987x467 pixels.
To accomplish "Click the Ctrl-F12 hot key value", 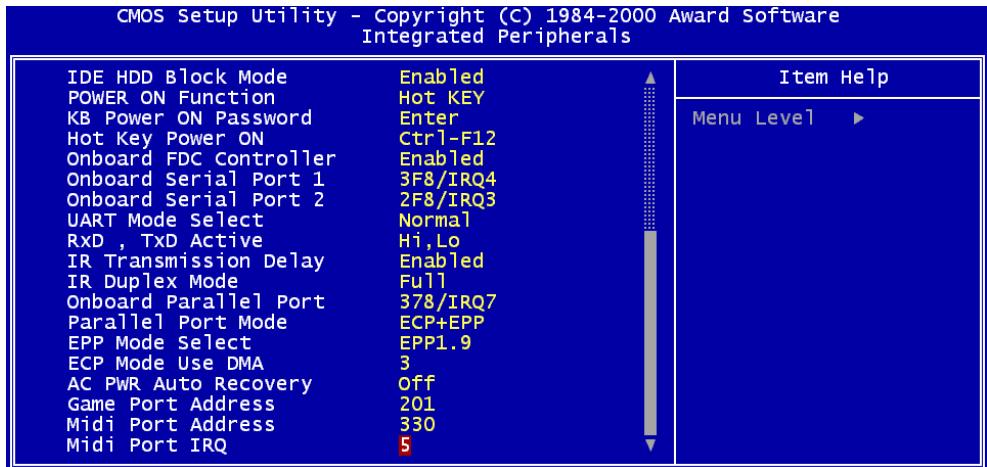I will click(x=448, y=138).
